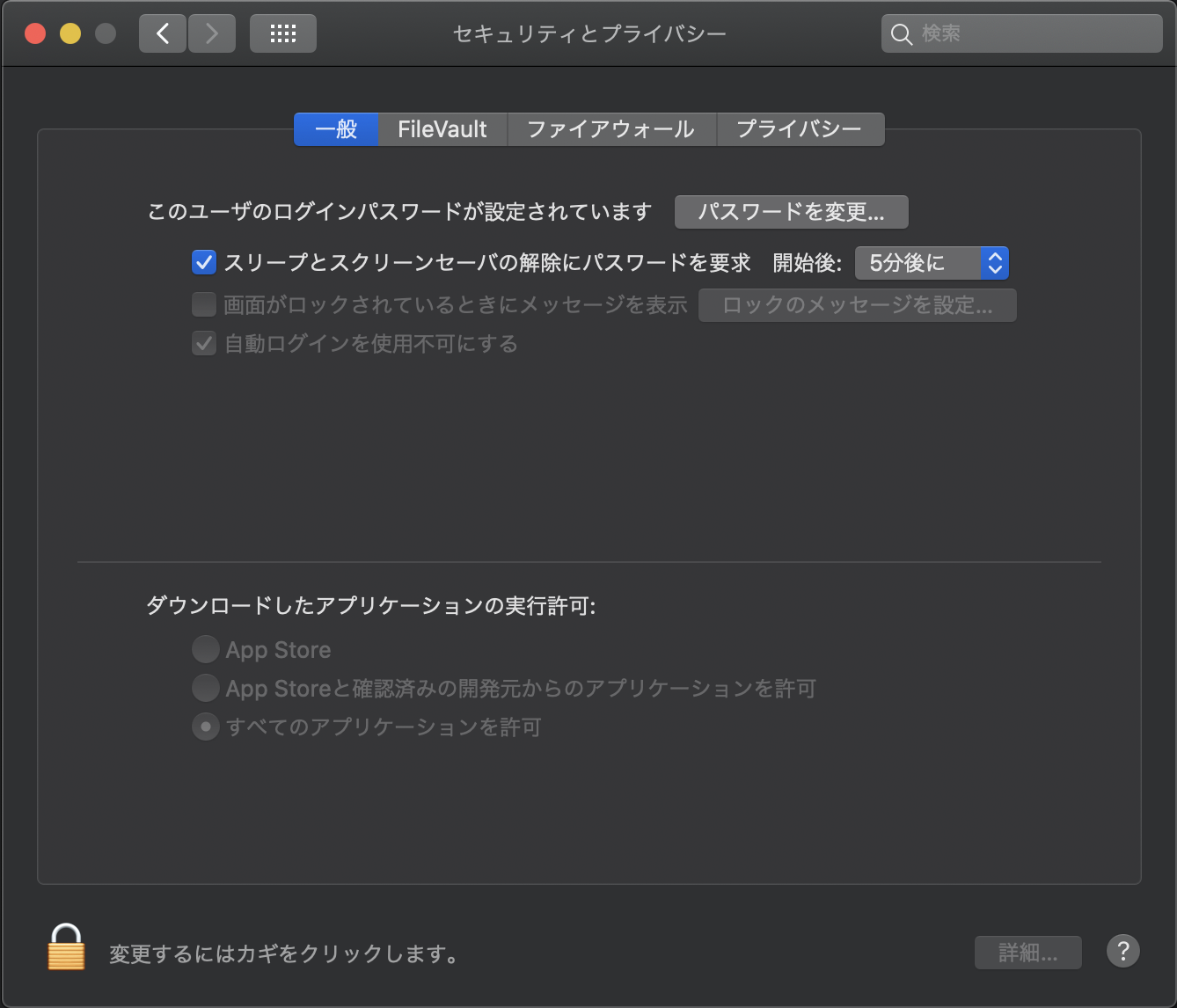Show all preferences via grid icon
The height and width of the screenshot is (1008, 1177).
coord(282,33)
